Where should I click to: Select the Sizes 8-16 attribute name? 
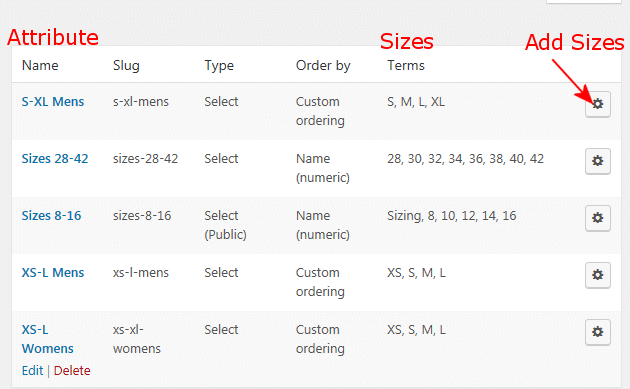51,216
